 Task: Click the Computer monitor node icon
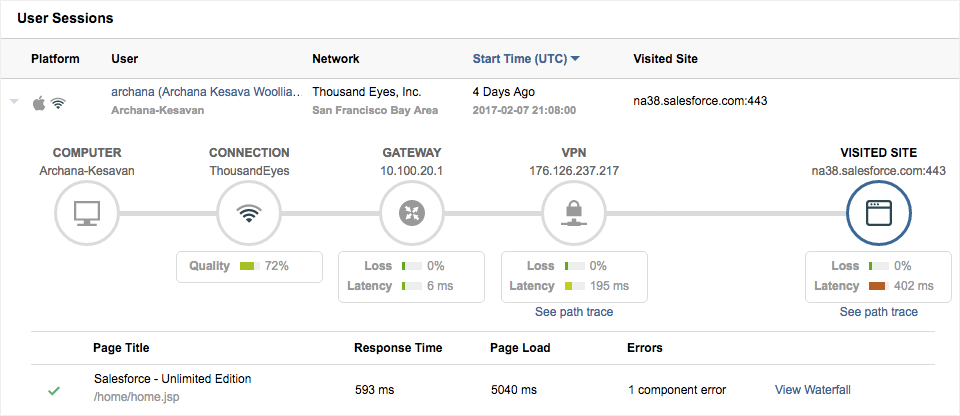[87, 213]
